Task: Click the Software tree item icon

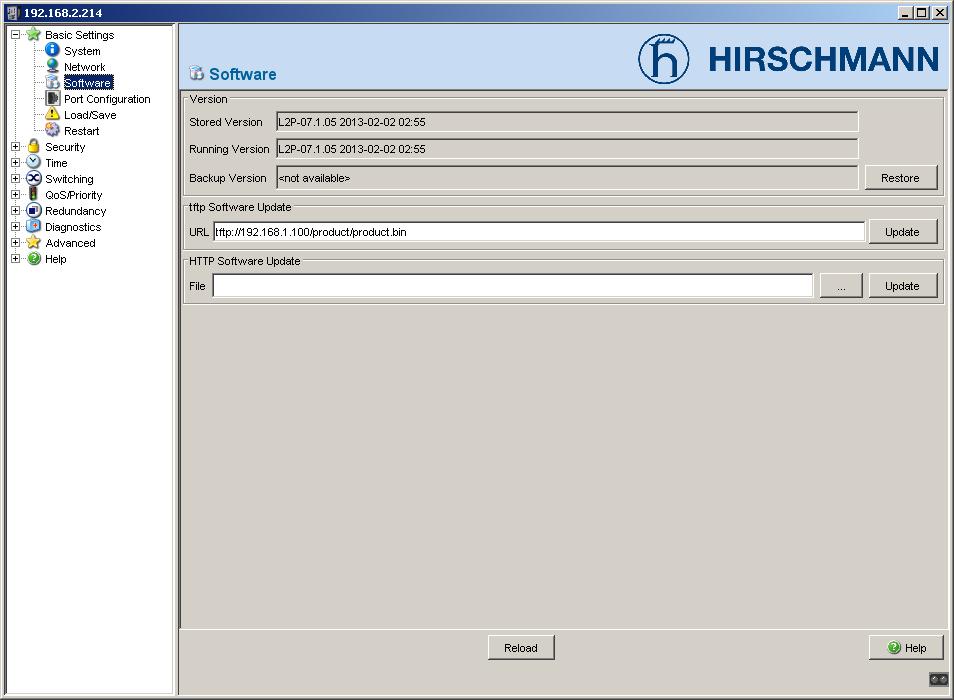Action: pos(53,82)
